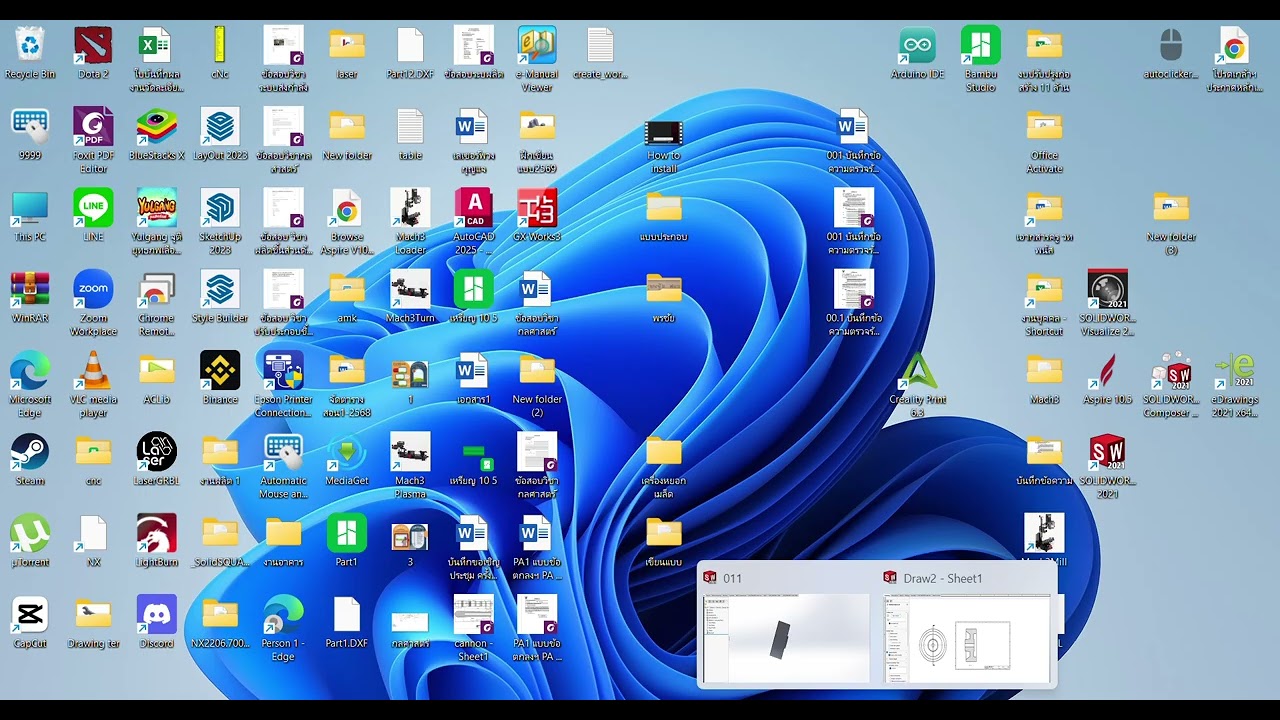Select the autoclicker icon
The image size is (1280, 720).
(1171, 53)
